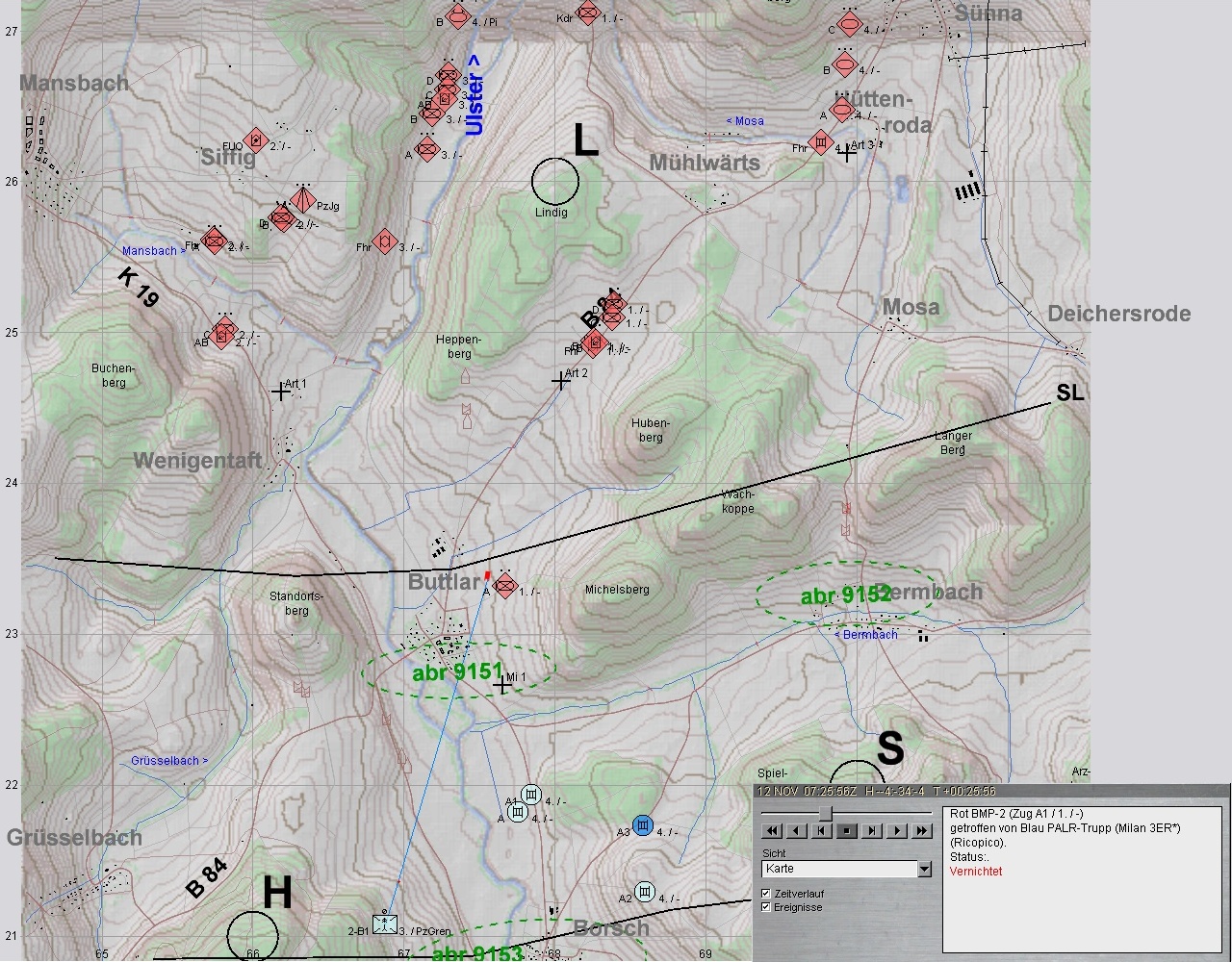
Task: Click the Karte view combo box
Action: pyautogui.click(x=839, y=869)
